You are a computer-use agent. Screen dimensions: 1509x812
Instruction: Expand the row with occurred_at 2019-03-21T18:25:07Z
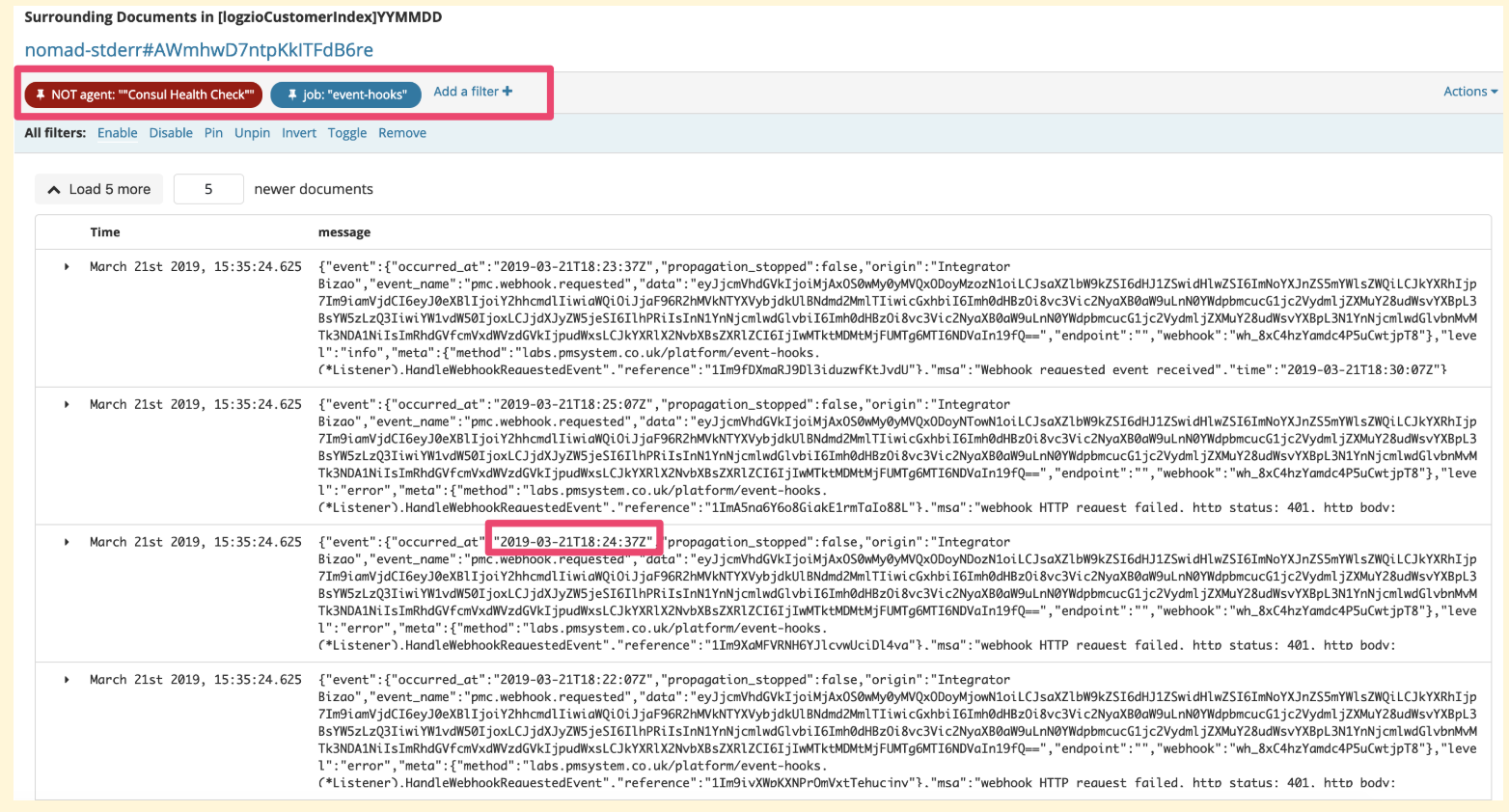pos(67,405)
